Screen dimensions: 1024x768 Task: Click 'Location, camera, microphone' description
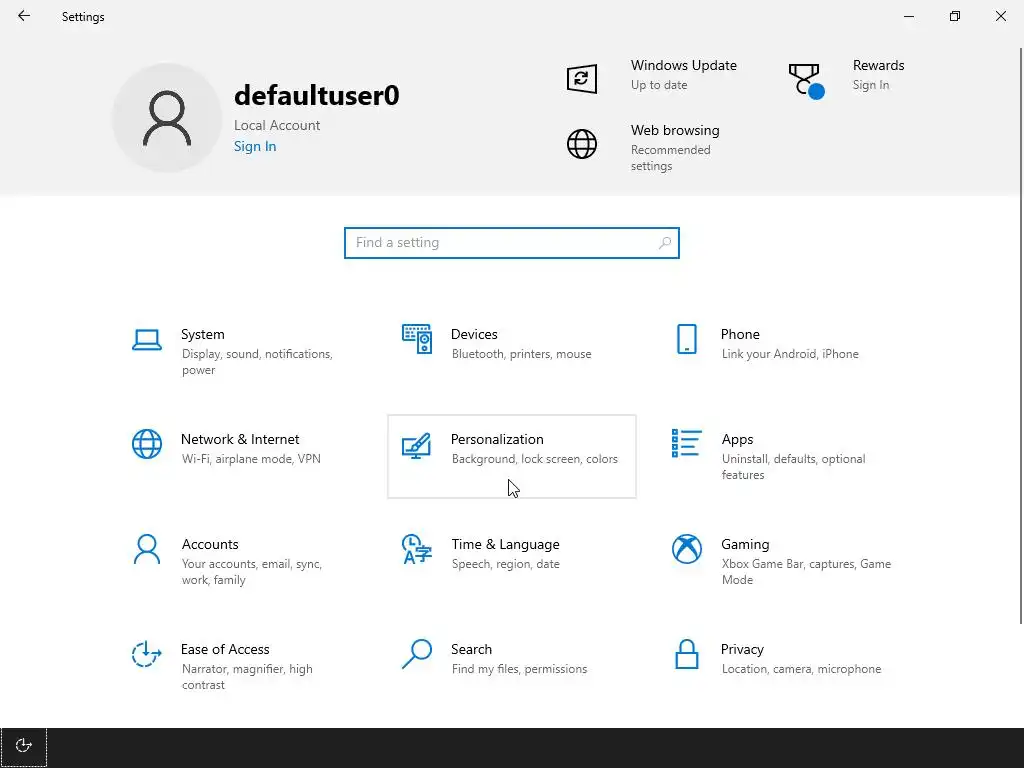(801, 669)
